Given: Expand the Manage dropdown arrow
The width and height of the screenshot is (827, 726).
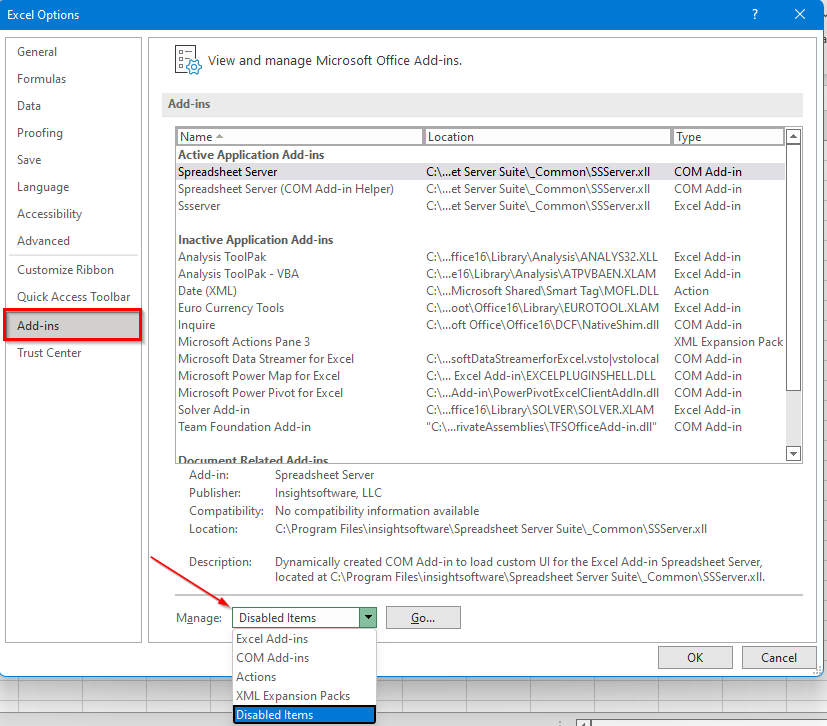Looking at the screenshot, I should (x=368, y=618).
